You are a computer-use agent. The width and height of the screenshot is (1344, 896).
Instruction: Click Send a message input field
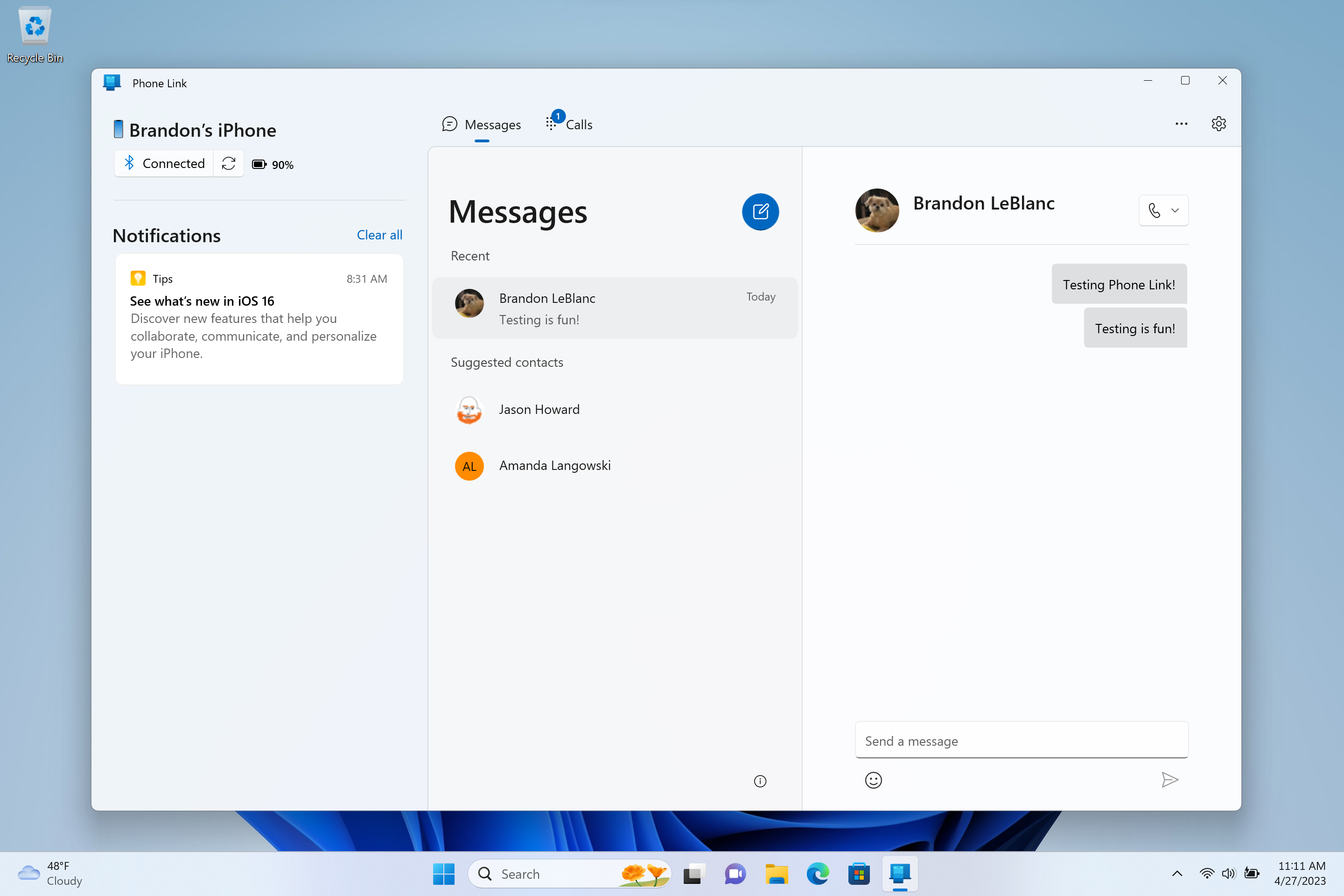click(1021, 740)
